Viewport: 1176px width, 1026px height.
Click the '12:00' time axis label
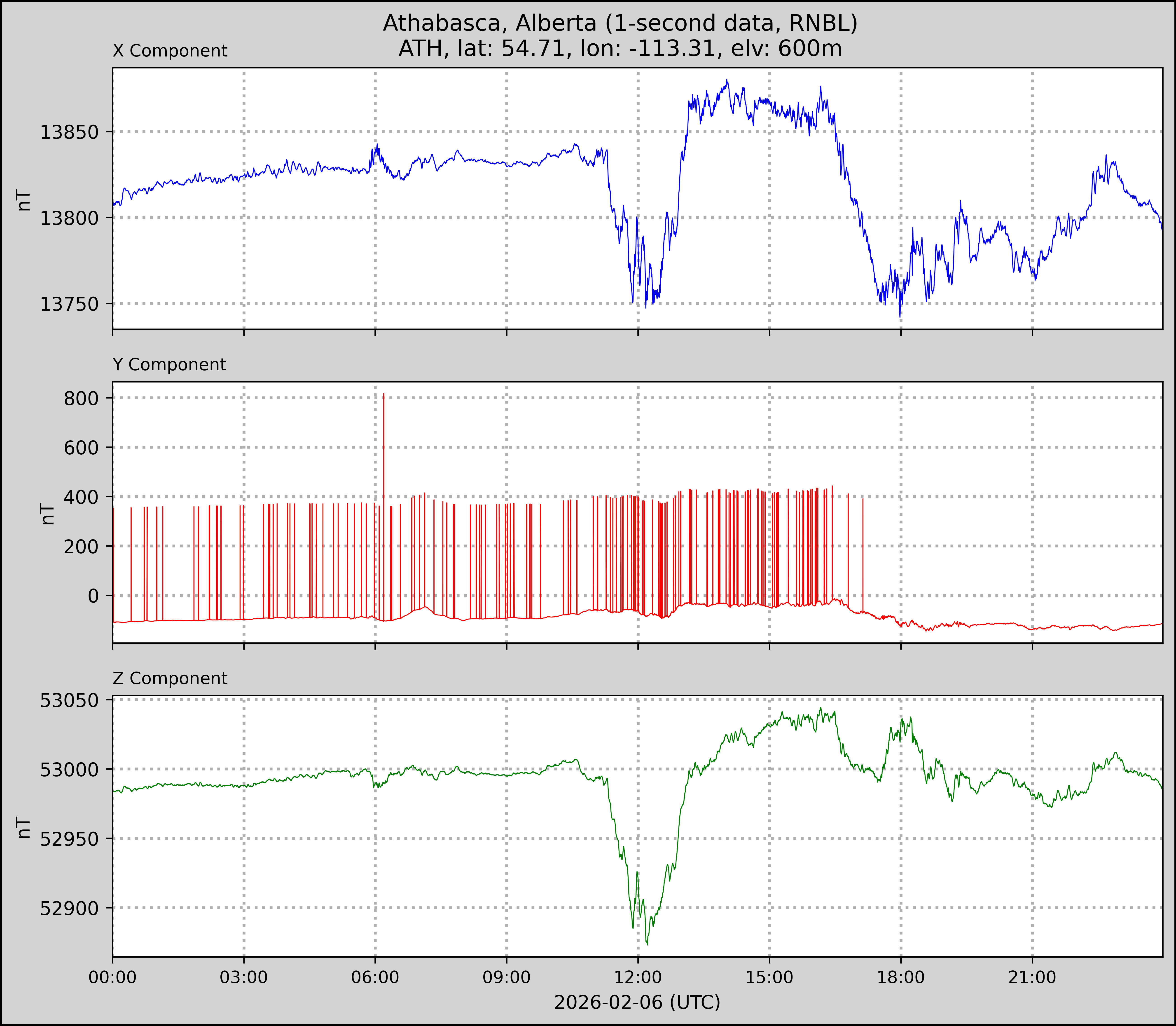tap(638, 977)
